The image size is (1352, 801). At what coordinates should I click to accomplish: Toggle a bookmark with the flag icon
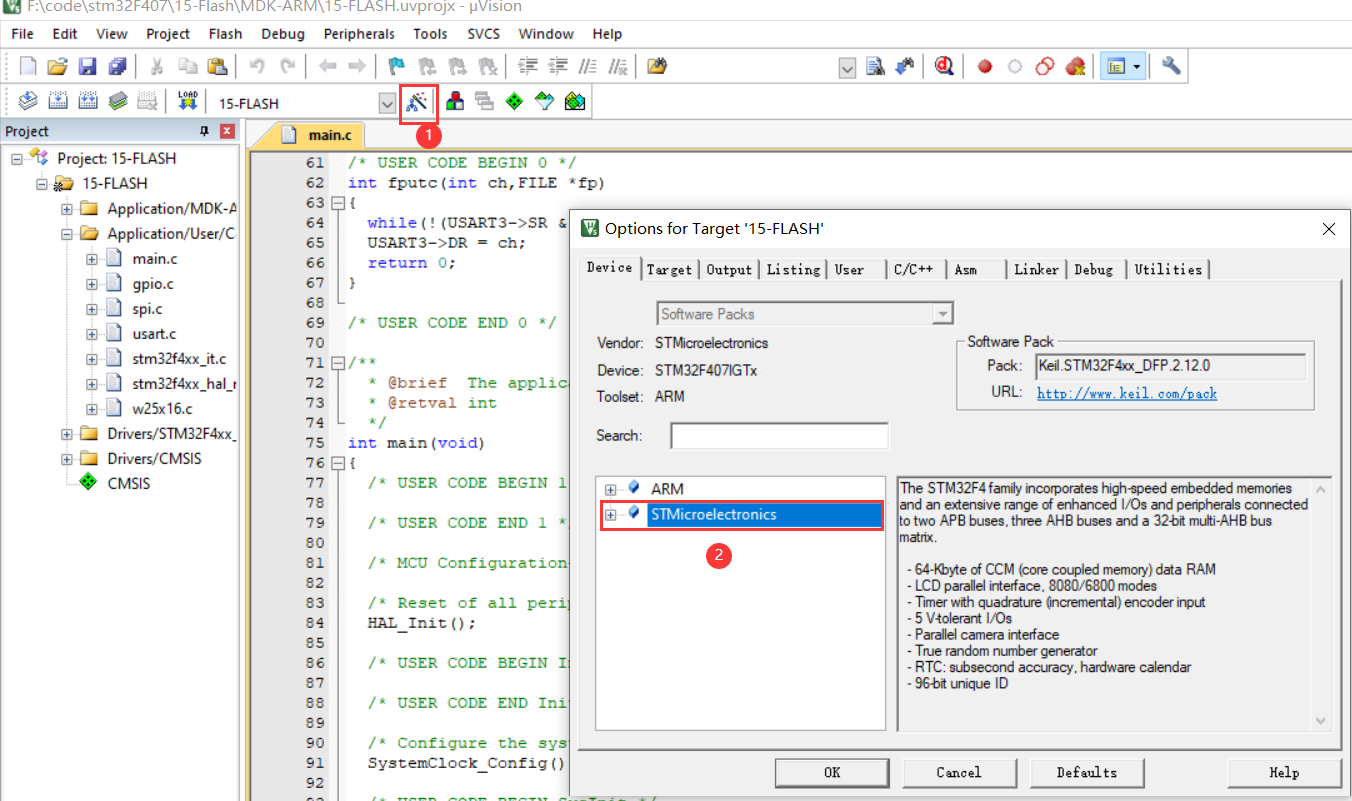click(x=397, y=66)
